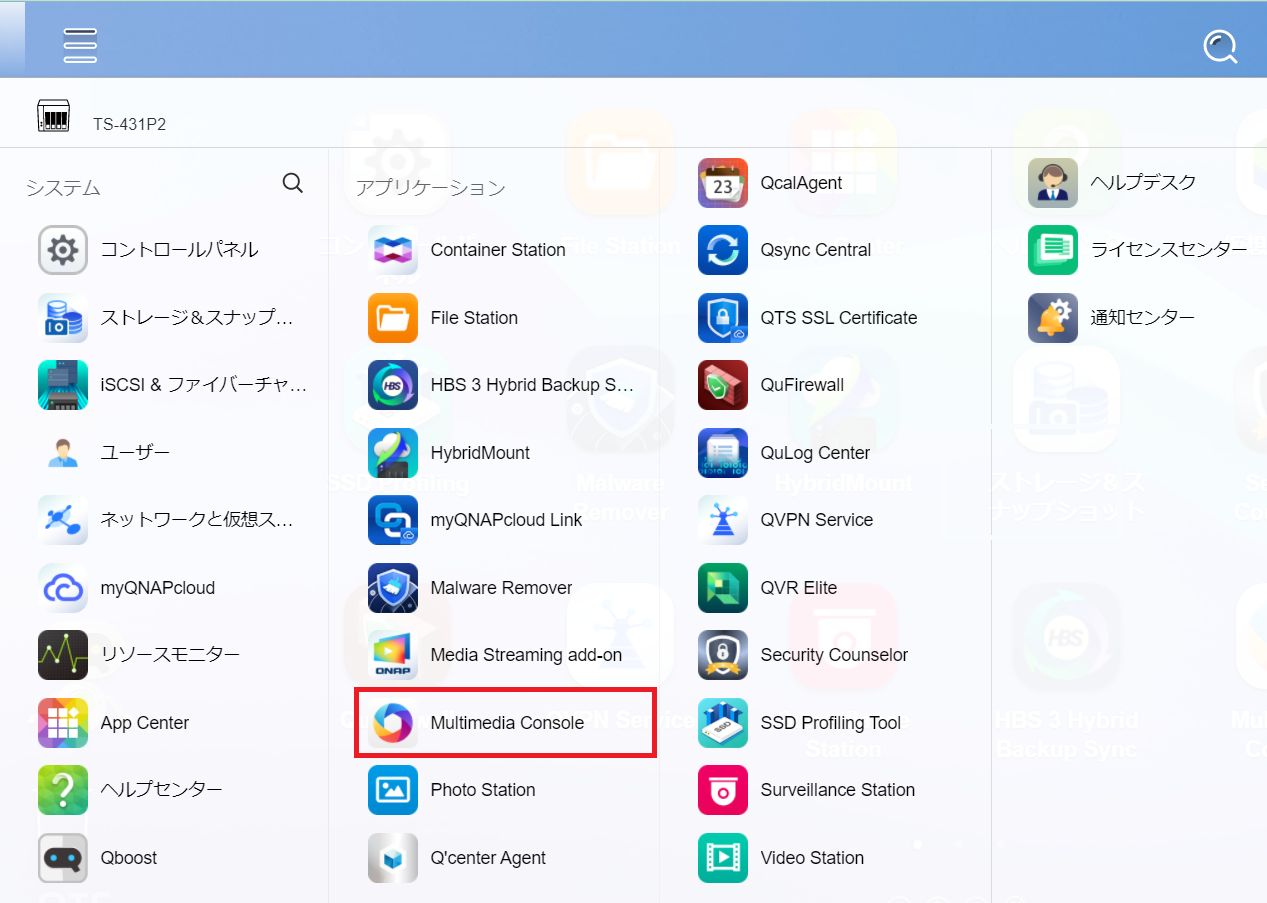Open the ネットワークと仮想ス icon

pyautogui.click(x=63, y=520)
